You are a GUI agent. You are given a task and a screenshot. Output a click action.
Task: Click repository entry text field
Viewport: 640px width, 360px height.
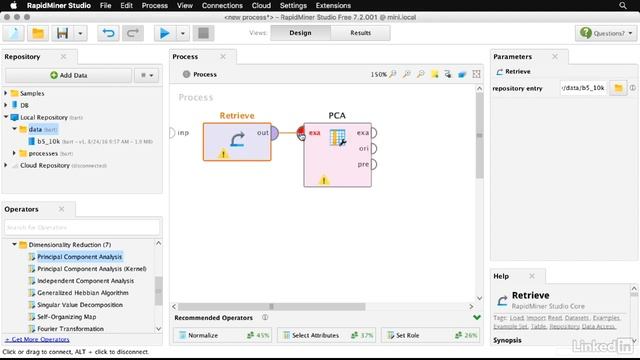tap(584, 88)
